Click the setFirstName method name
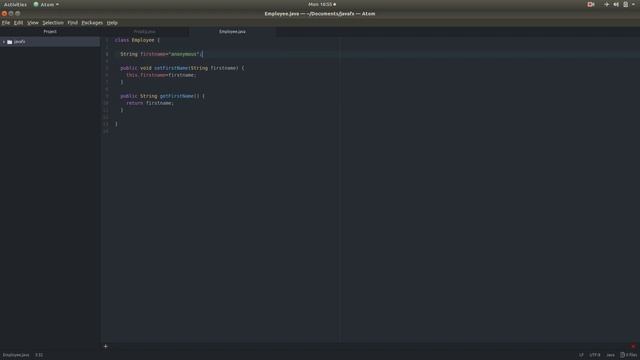640x360 pixels. tap(171, 68)
